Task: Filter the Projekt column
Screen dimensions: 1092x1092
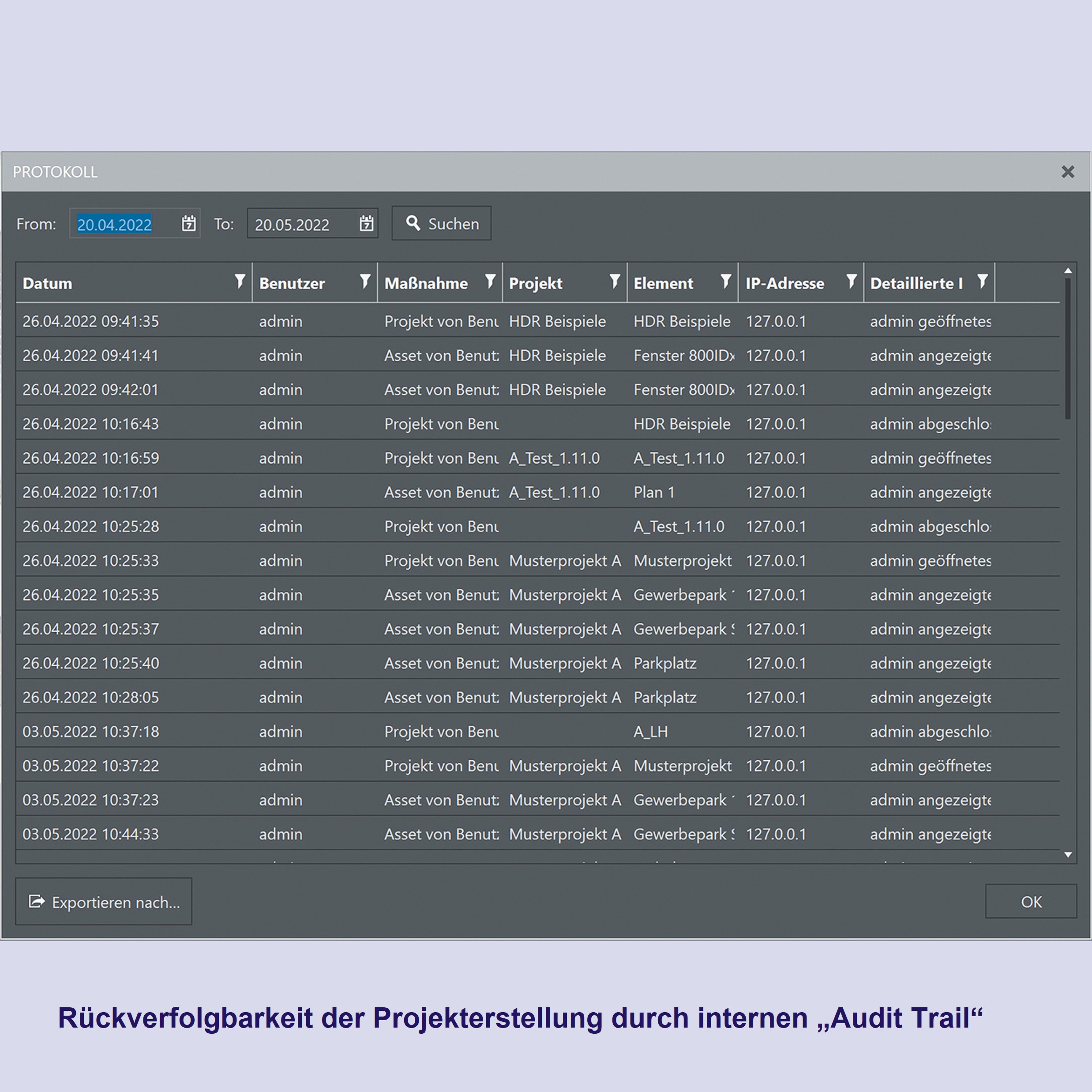Action: coord(615,281)
